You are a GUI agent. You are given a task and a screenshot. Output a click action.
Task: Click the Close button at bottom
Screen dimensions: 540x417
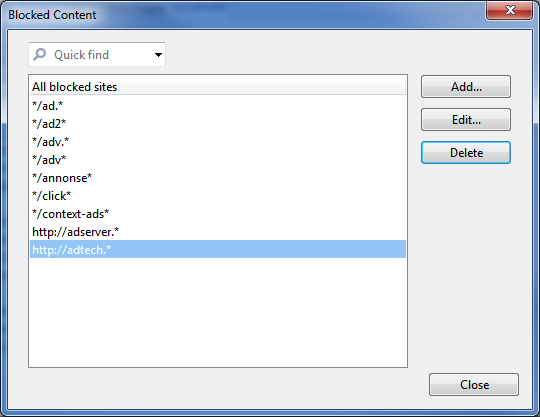[474, 385]
